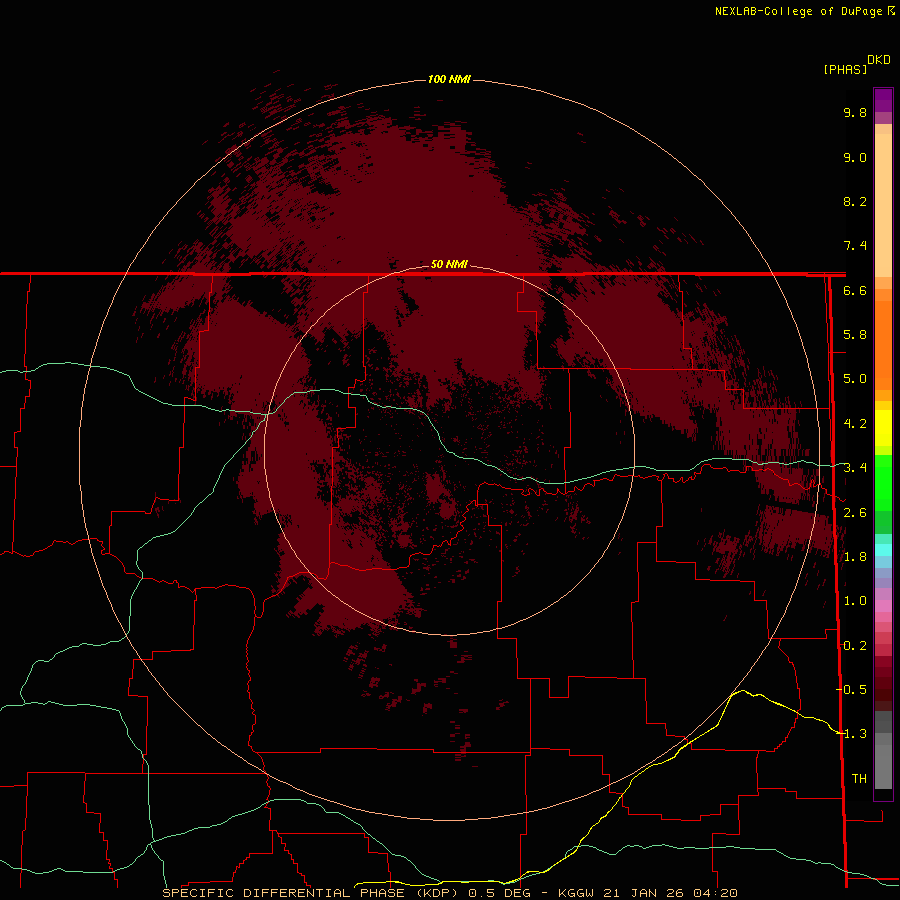This screenshot has width=900, height=900.
Task: Click the -0.5 legend value
Action: (851, 690)
